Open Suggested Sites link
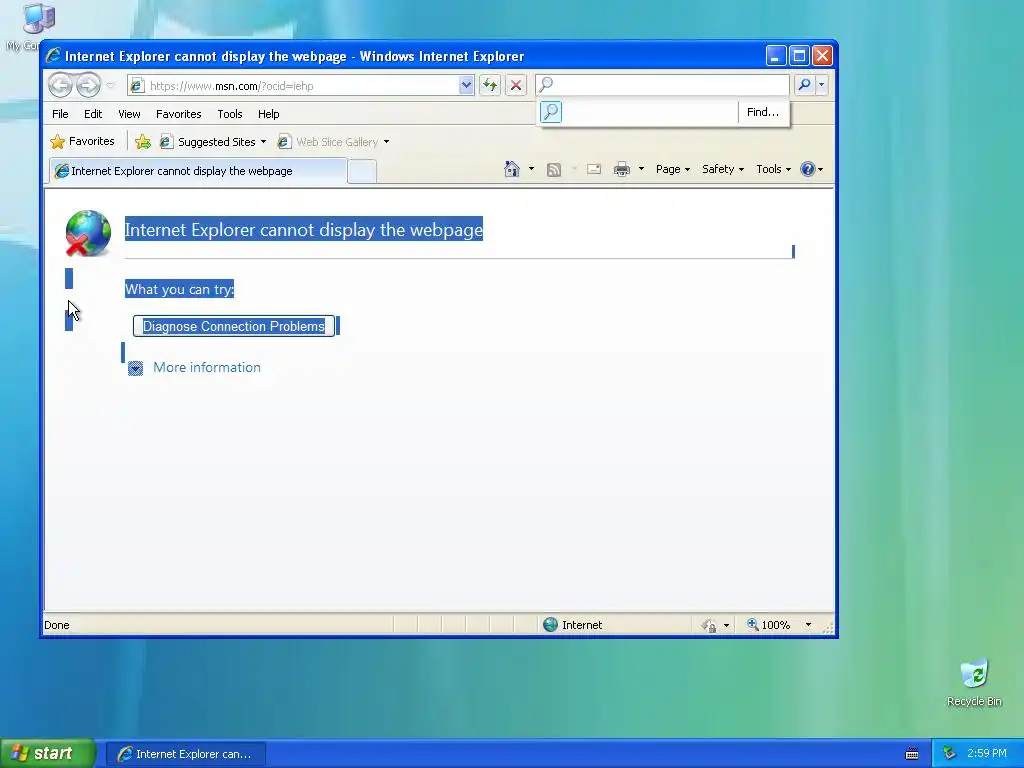The image size is (1024, 768). 208,142
